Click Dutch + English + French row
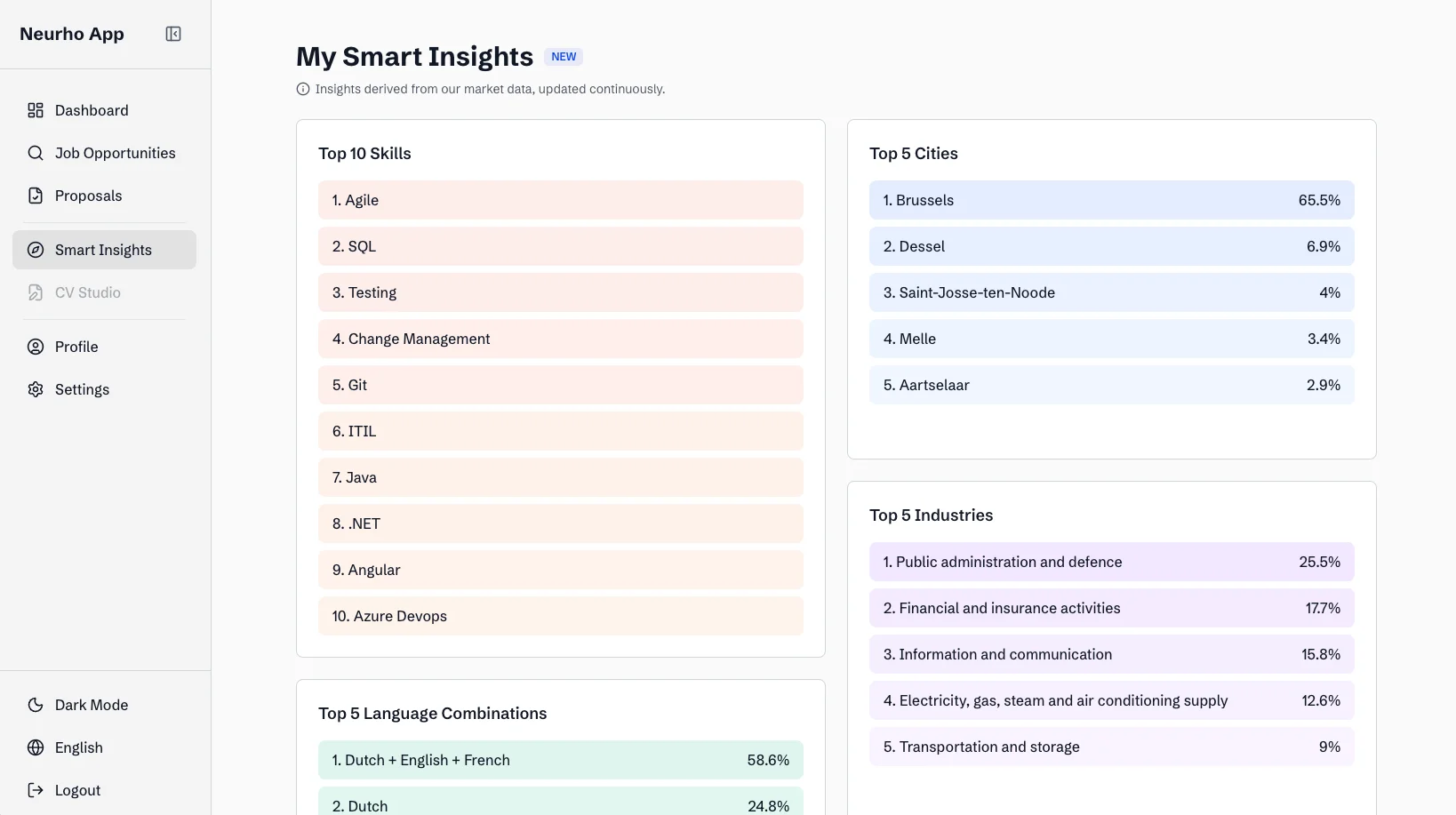1456x815 pixels. coord(561,760)
